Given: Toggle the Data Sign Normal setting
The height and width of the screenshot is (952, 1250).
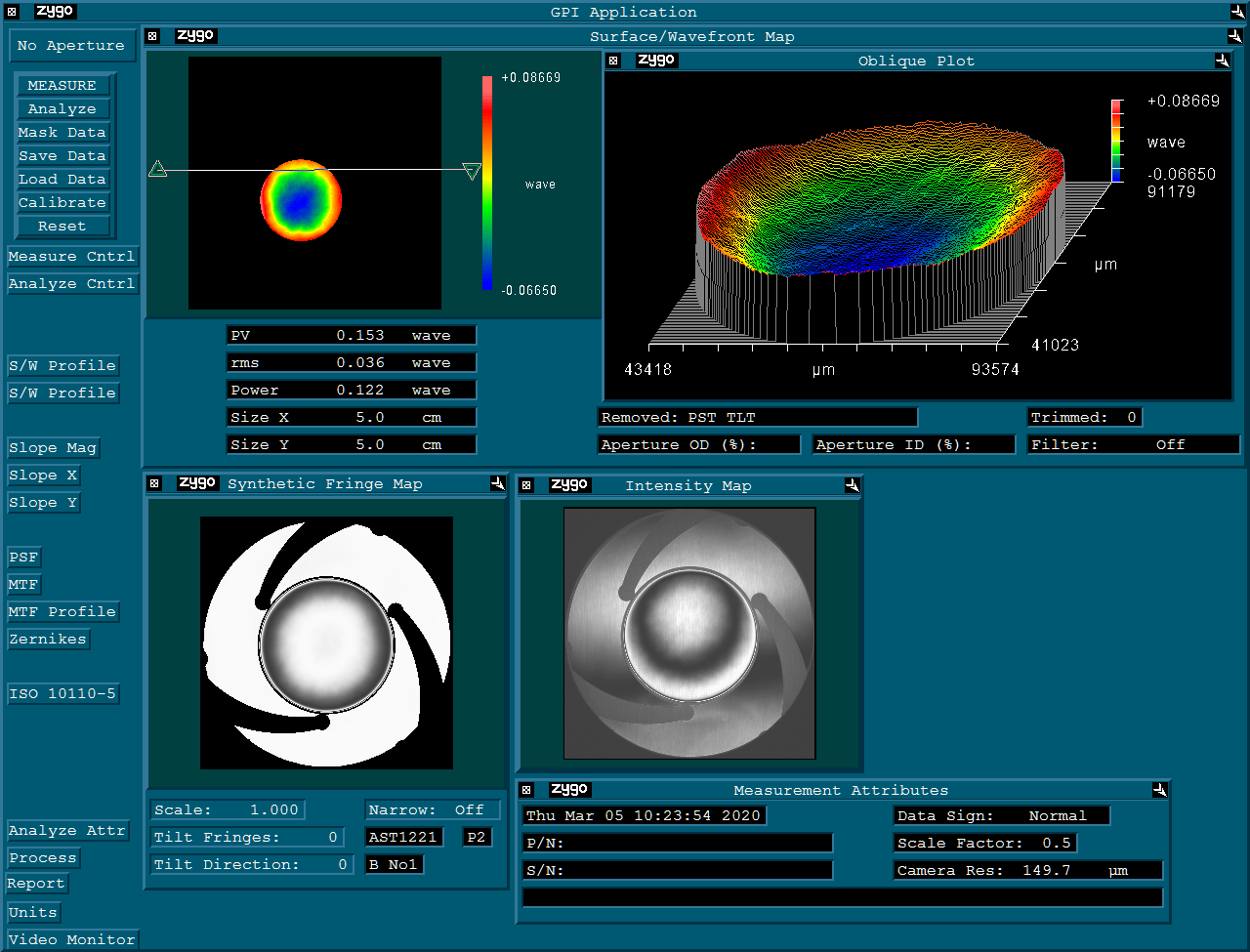Looking at the screenshot, I should pyautogui.click(x=1001, y=815).
